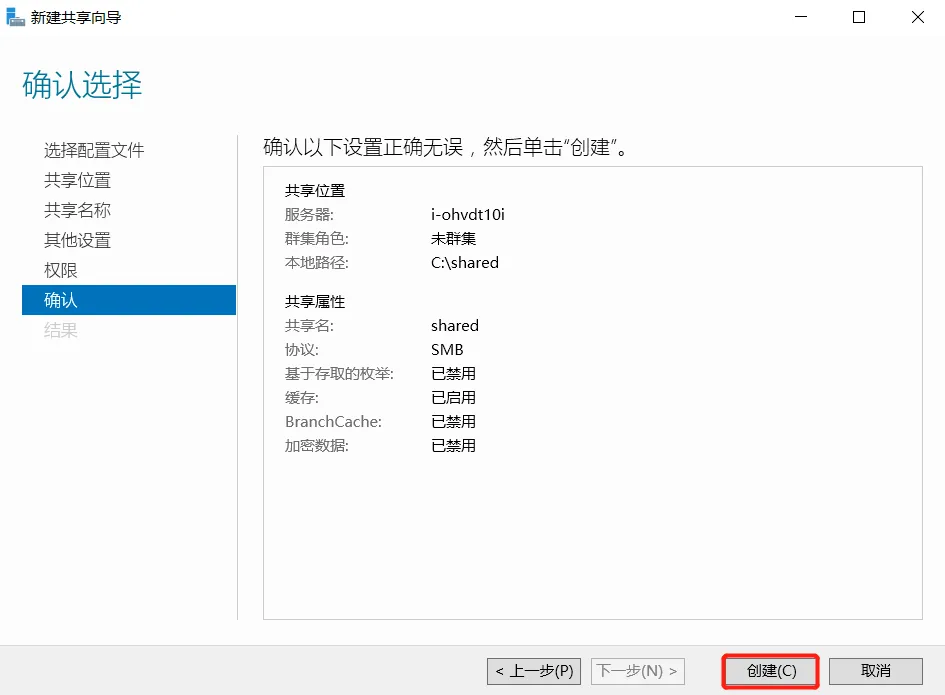Select the 其他设置 step in the sidebar
Screen dimensions: 945x695
(x=78, y=240)
